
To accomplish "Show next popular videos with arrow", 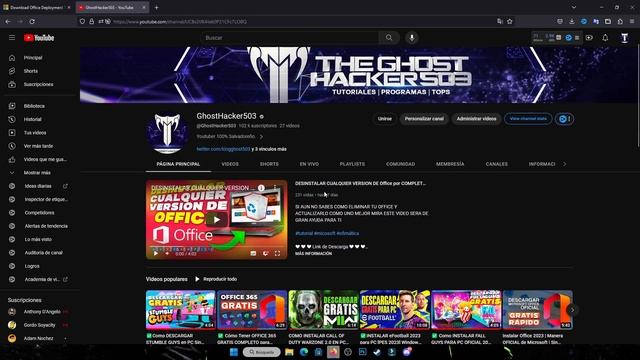I will 572,310.
